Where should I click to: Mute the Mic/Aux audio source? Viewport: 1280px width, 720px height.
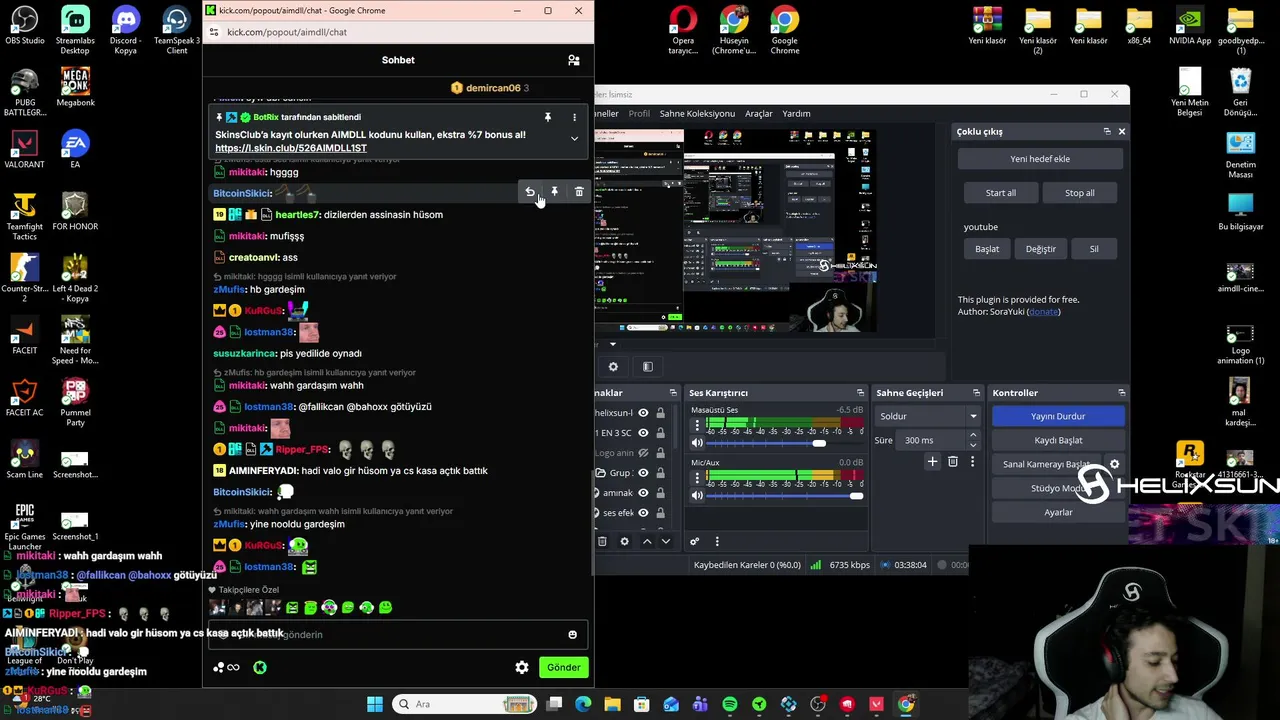tap(697, 495)
